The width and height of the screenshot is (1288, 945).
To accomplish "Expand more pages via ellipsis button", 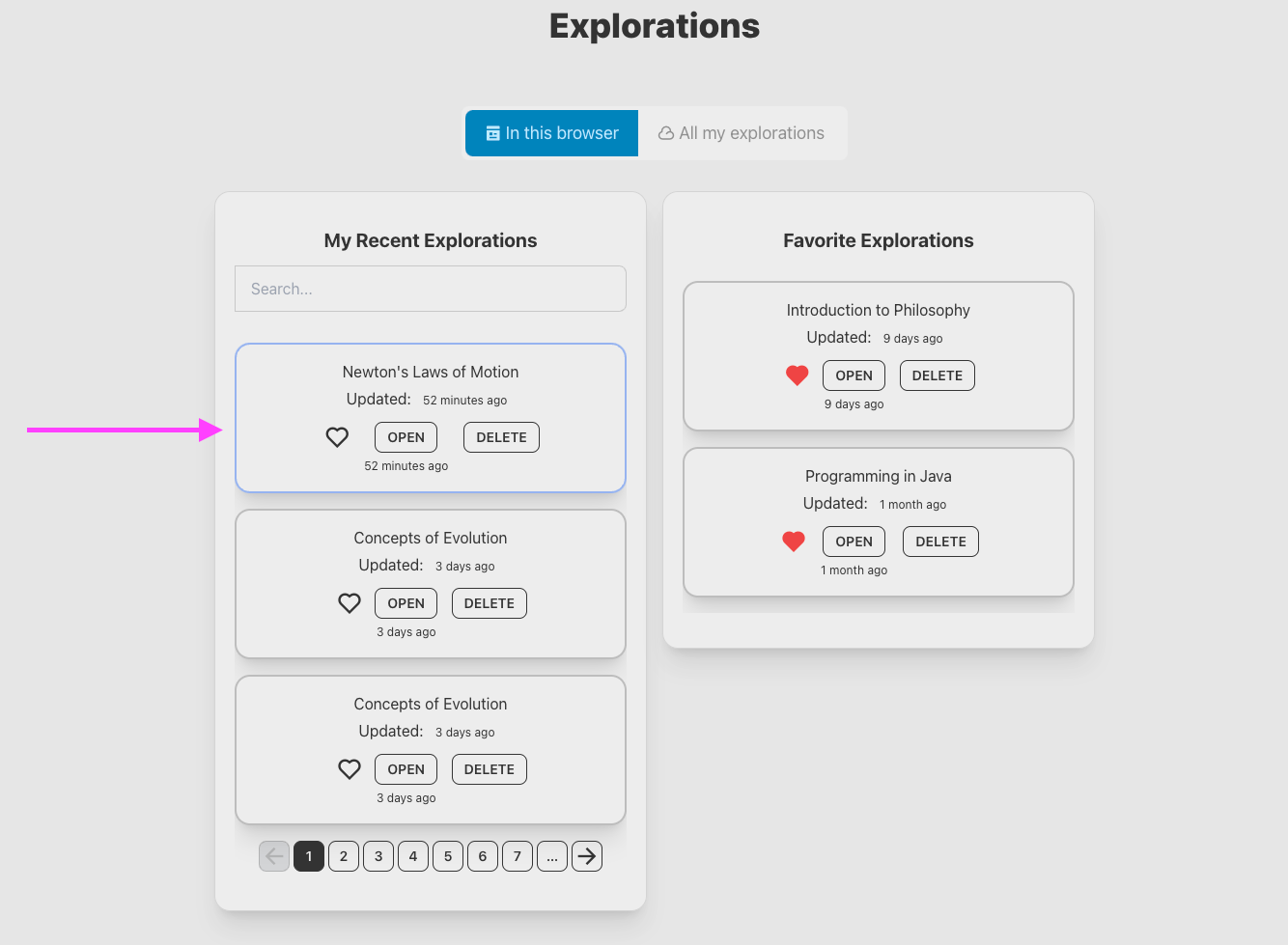I will coord(552,856).
